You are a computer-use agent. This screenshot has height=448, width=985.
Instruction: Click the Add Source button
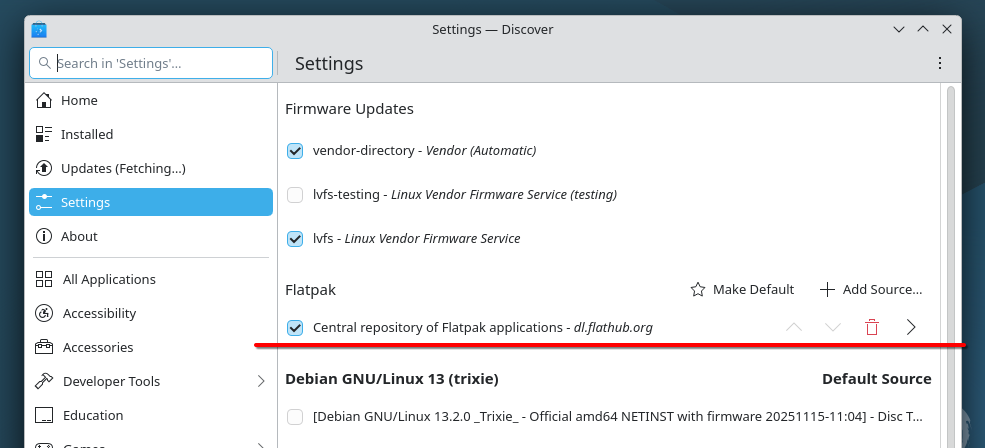871,289
